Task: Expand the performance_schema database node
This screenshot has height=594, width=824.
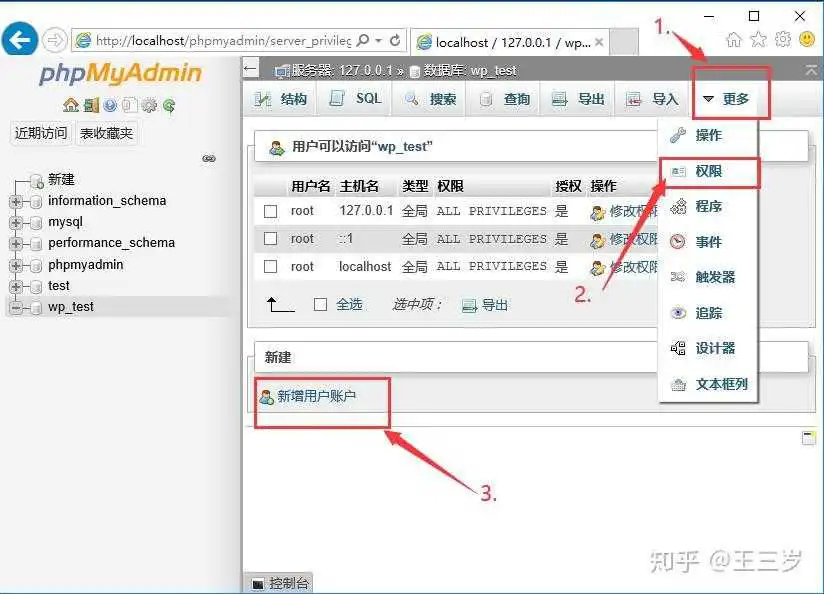Action: point(15,243)
